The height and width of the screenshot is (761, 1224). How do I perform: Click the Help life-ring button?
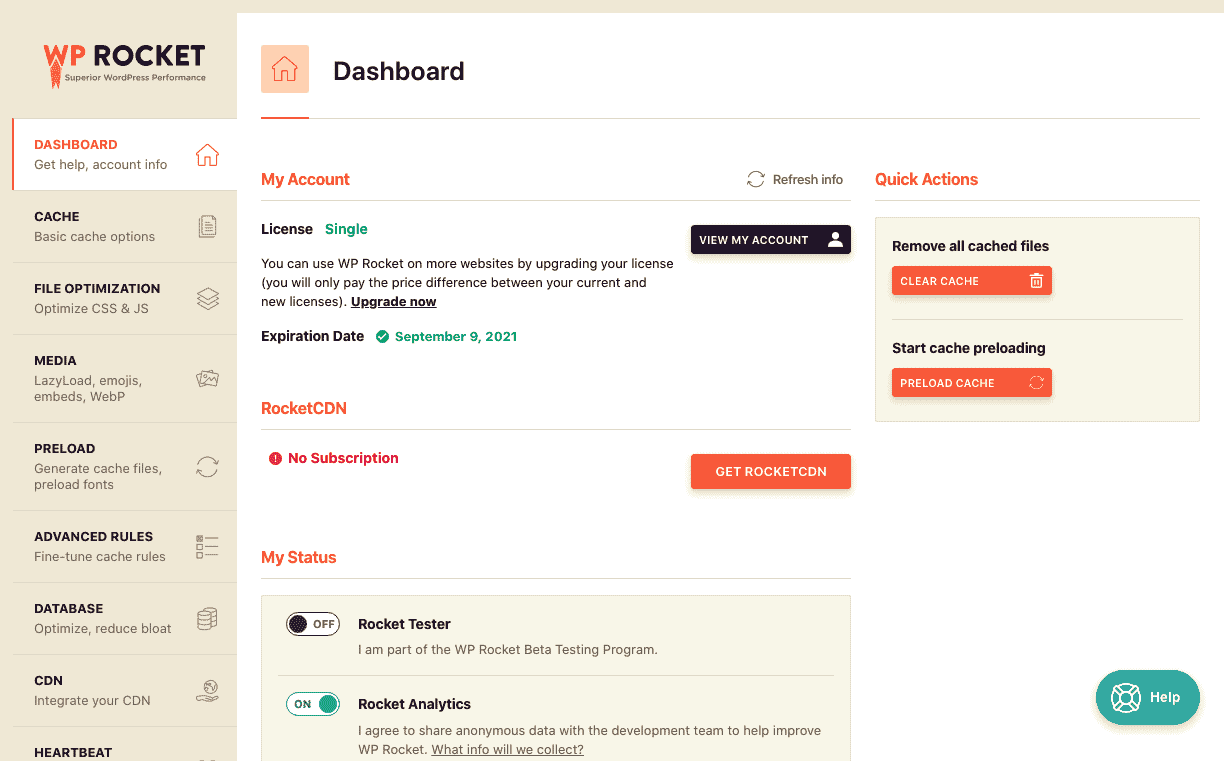(x=1147, y=697)
